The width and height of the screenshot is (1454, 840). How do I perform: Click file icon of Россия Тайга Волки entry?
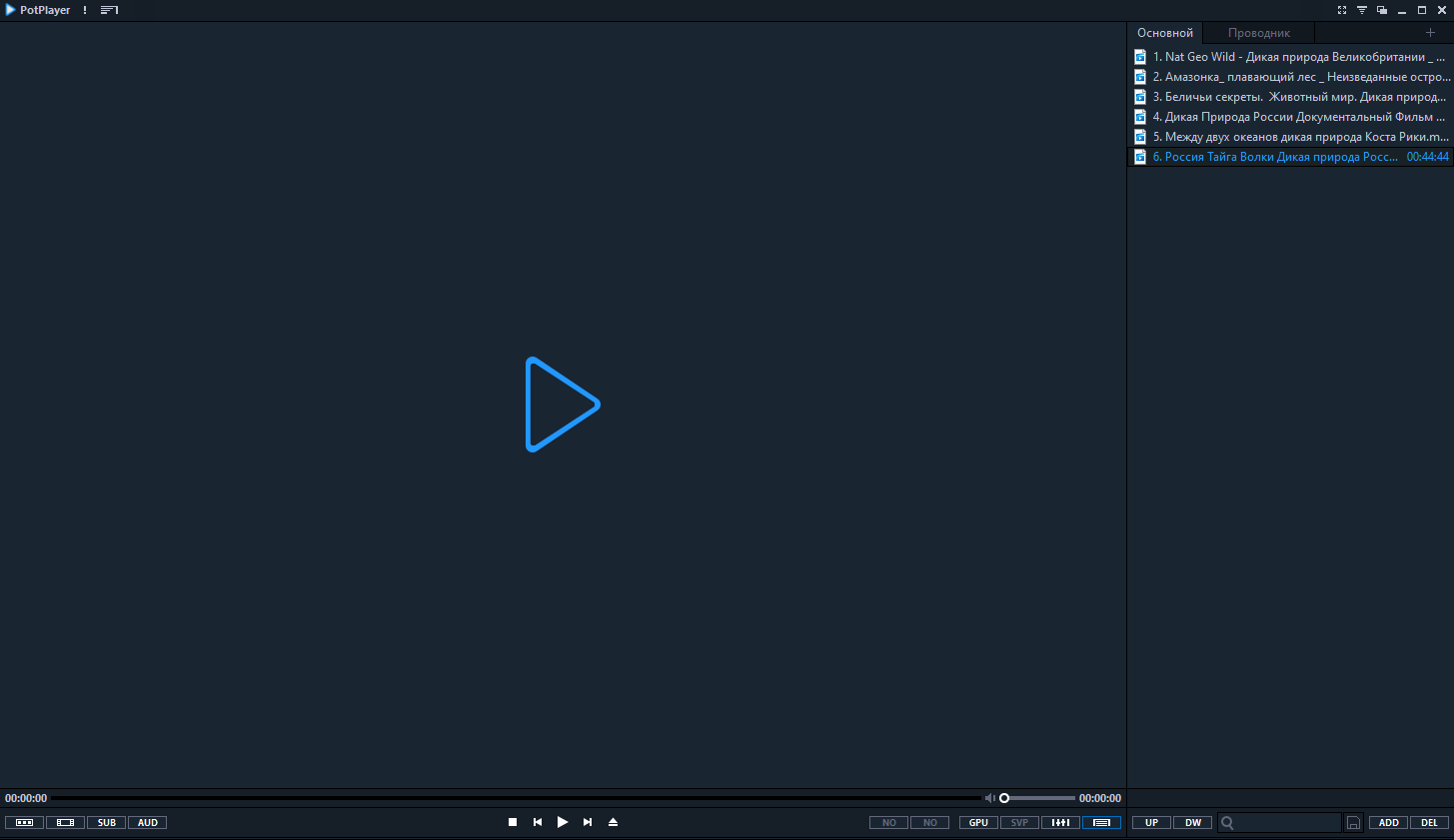pos(1140,157)
